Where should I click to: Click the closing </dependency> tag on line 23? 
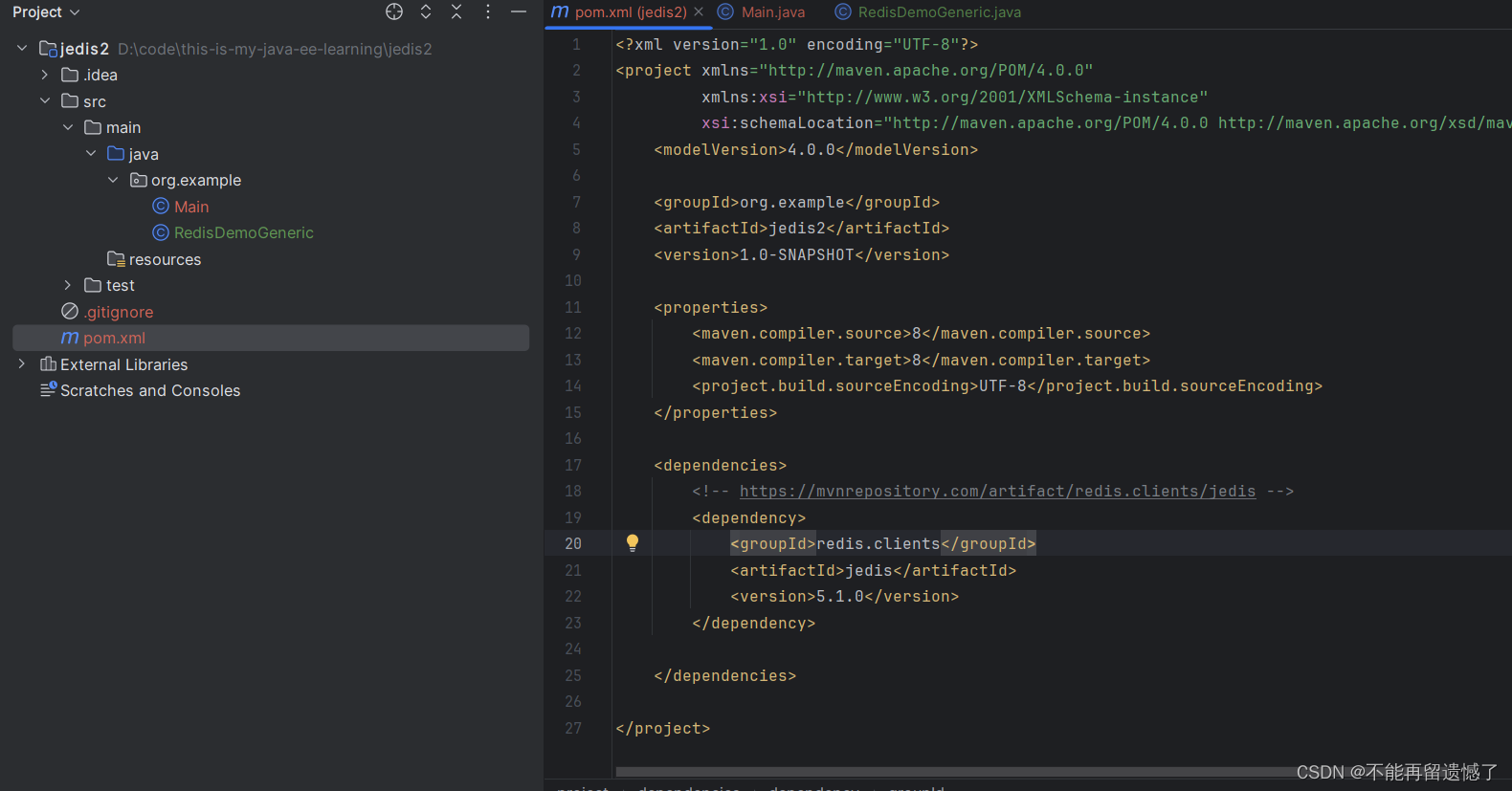[x=753, y=623]
